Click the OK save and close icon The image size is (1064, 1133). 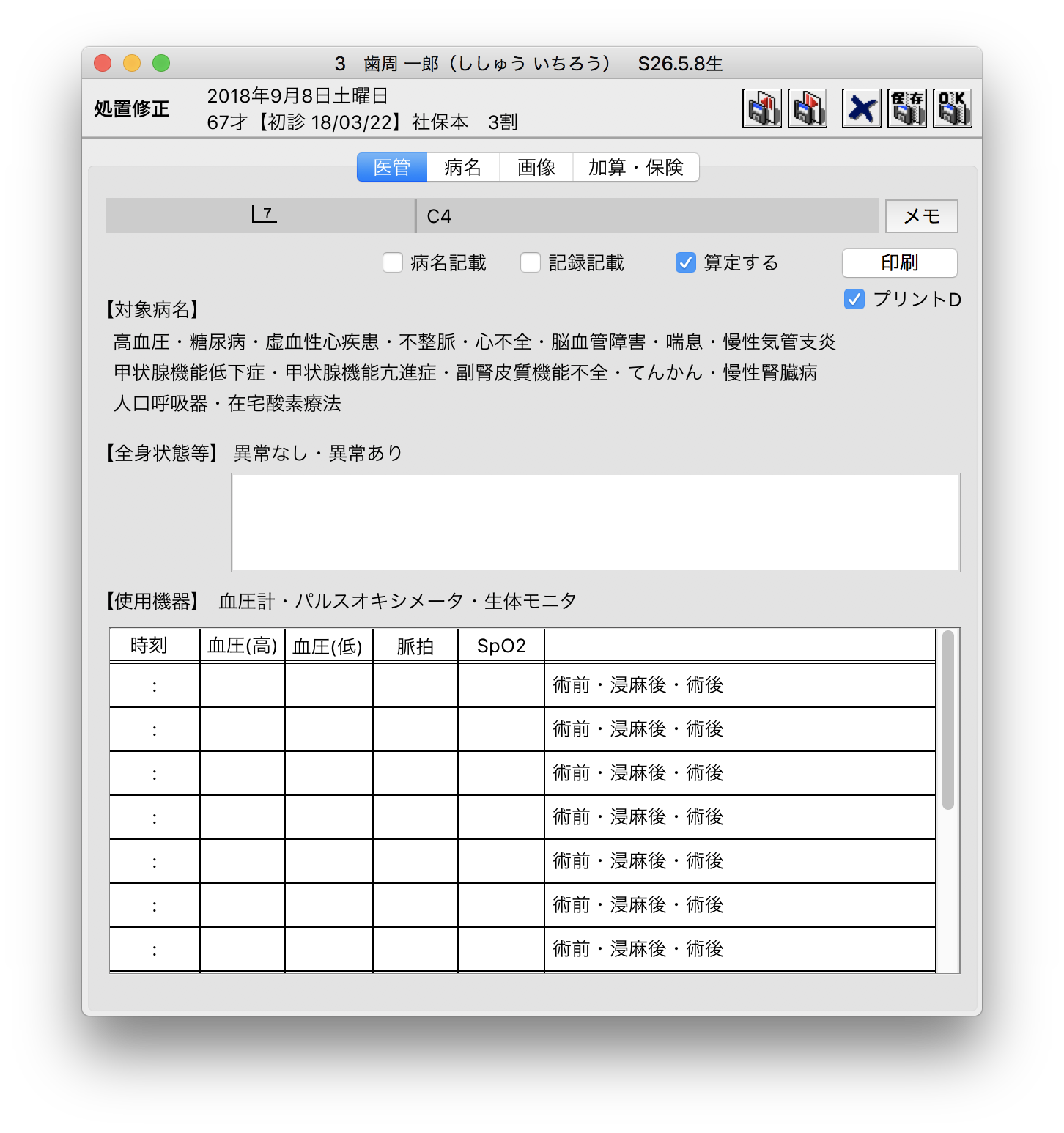[952, 108]
